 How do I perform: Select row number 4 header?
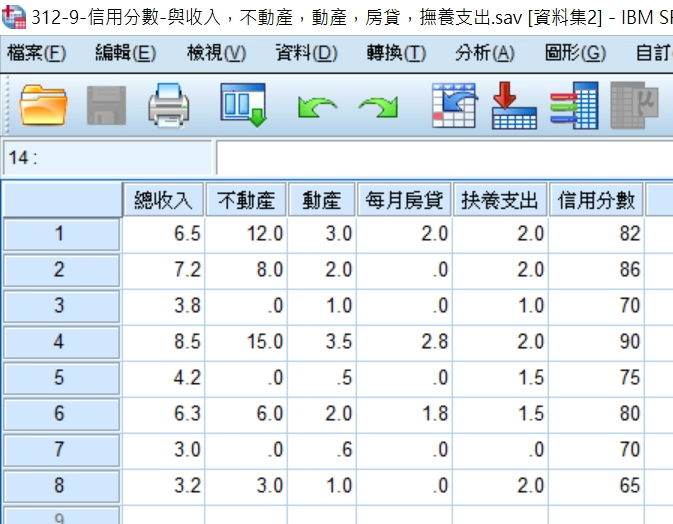coord(59,342)
